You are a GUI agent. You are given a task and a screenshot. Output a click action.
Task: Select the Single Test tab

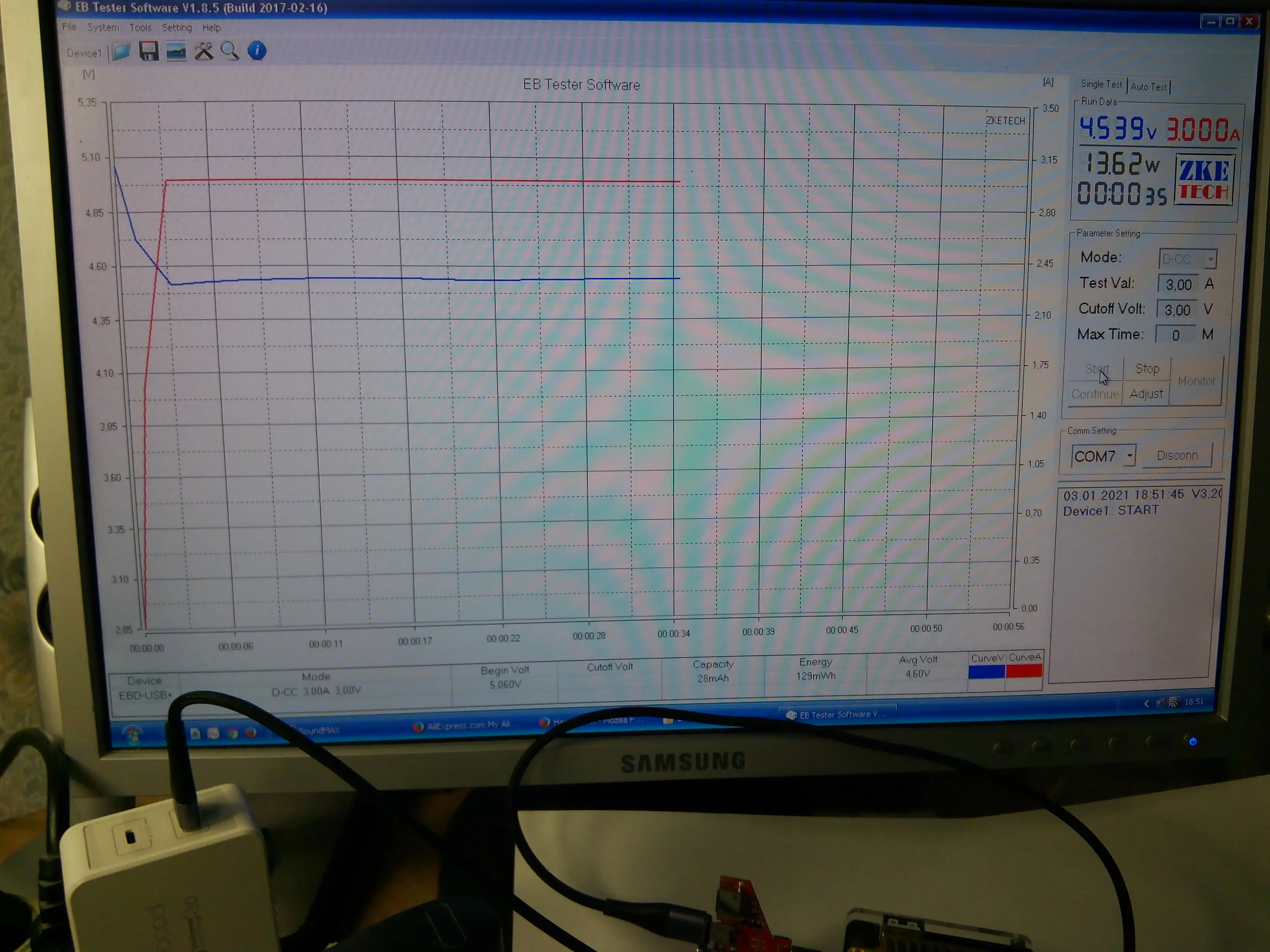point(1101,84)
